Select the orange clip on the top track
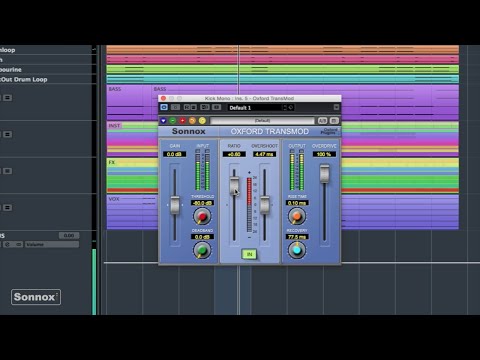Screen dimensions: 480x360 283,50
